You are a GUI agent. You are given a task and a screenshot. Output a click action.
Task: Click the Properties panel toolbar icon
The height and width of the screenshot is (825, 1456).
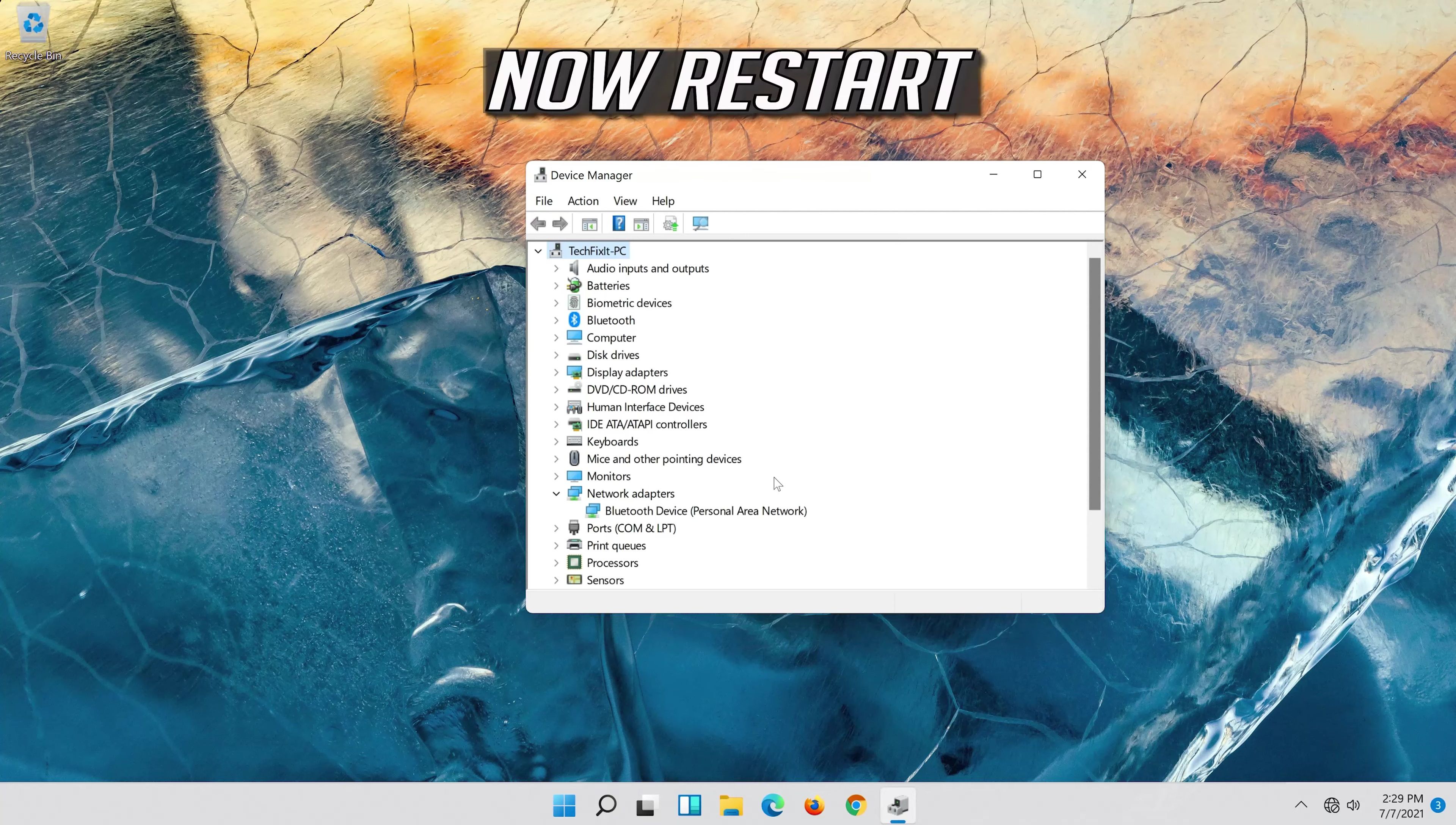click(641, 224)
